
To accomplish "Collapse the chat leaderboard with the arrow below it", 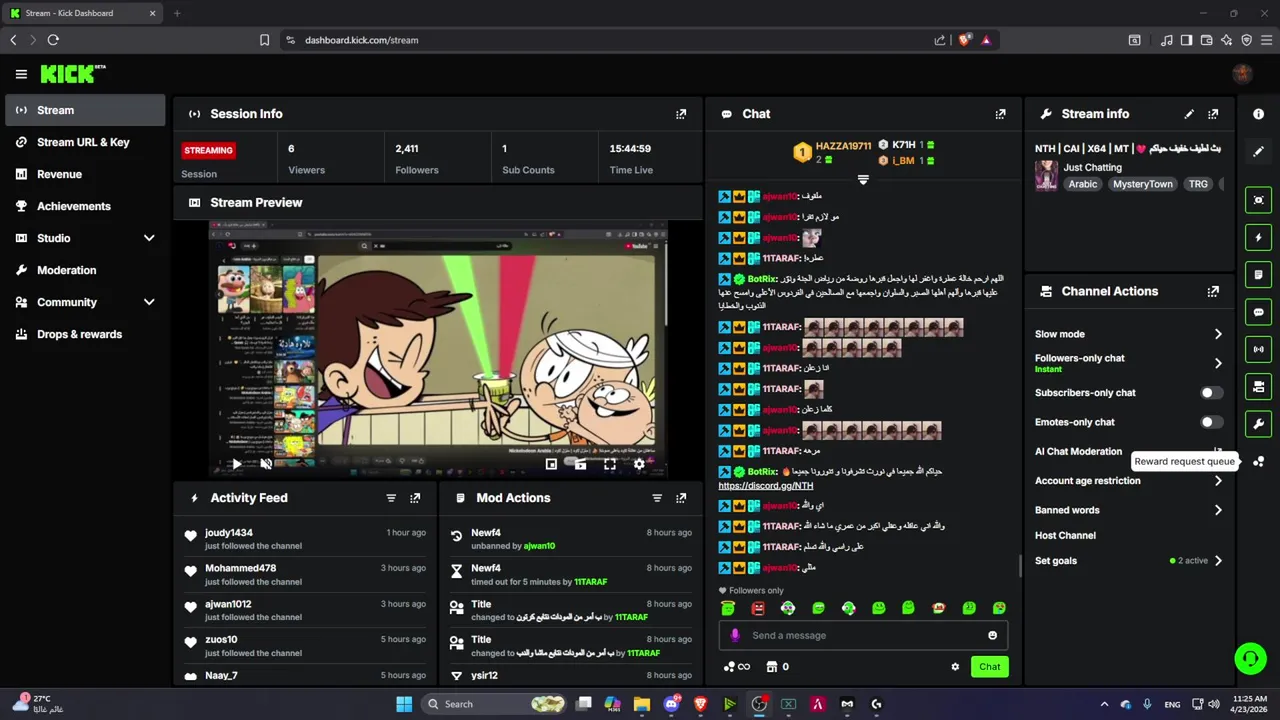I will coord(863,180).
